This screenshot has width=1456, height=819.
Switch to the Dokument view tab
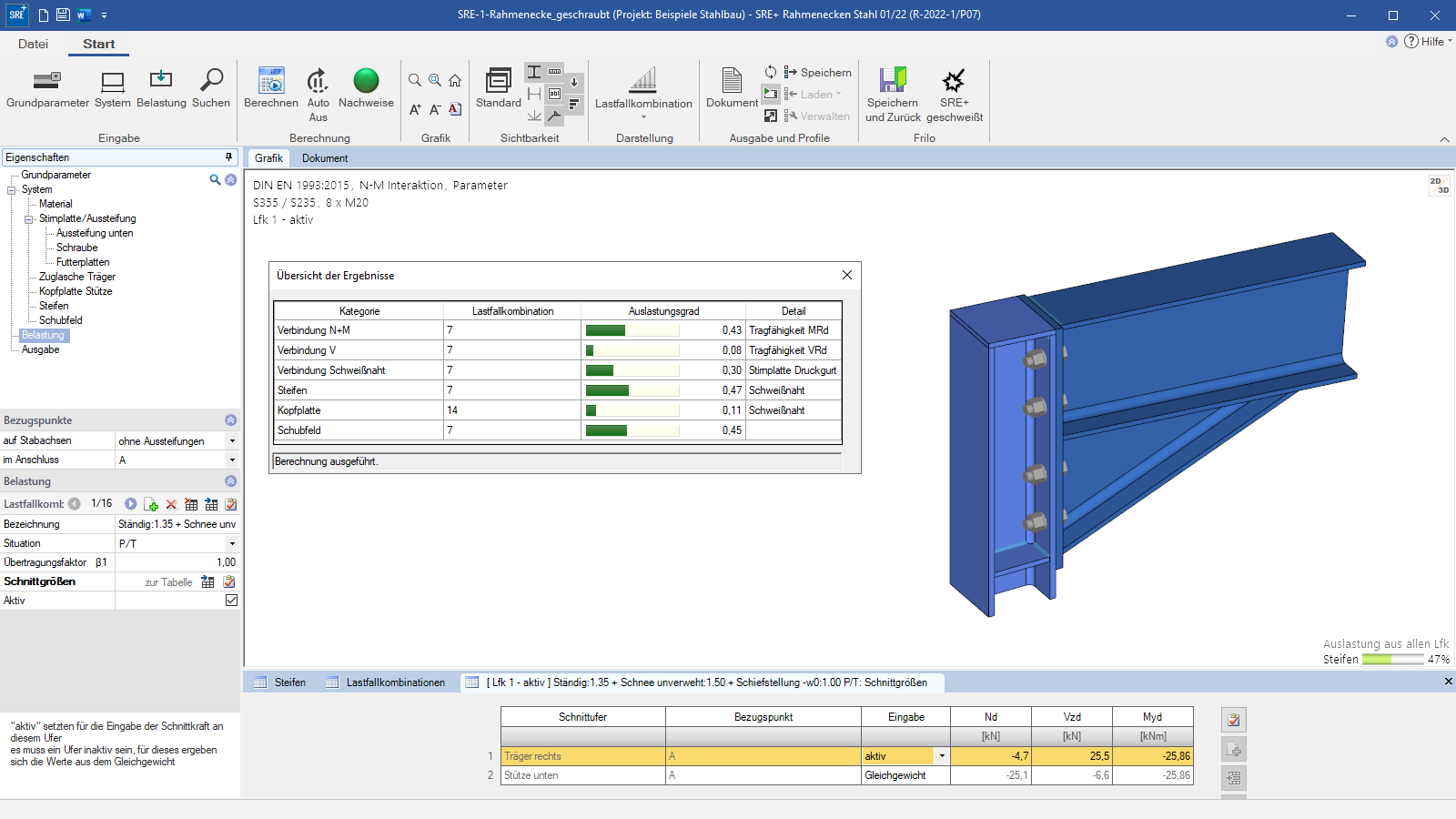click(x=325, y=158)
